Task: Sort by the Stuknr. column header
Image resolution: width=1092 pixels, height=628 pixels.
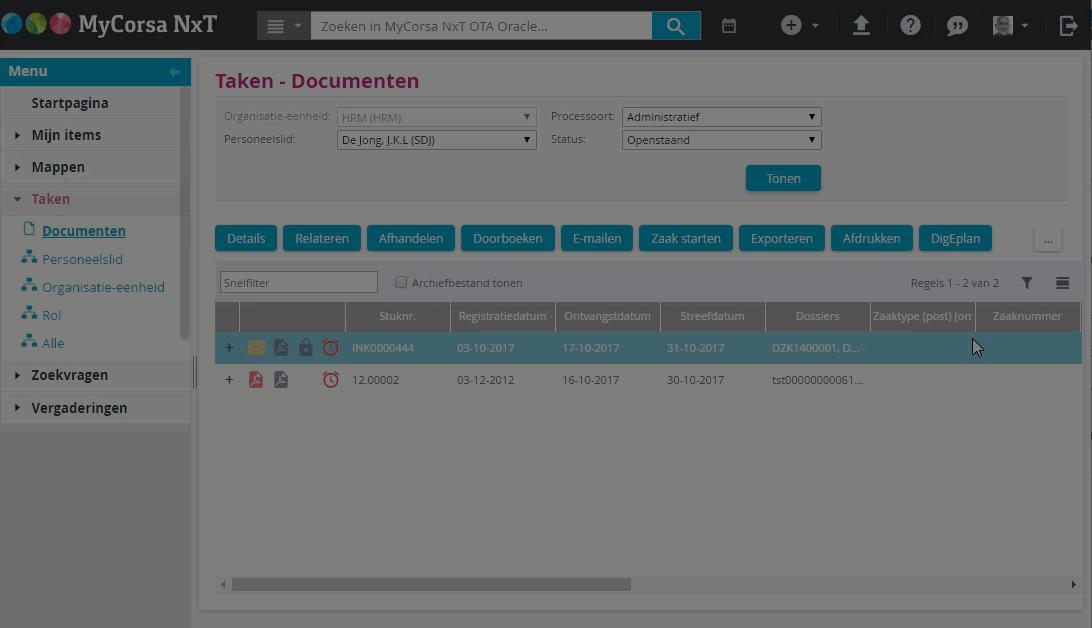Action: pos(397,316)
